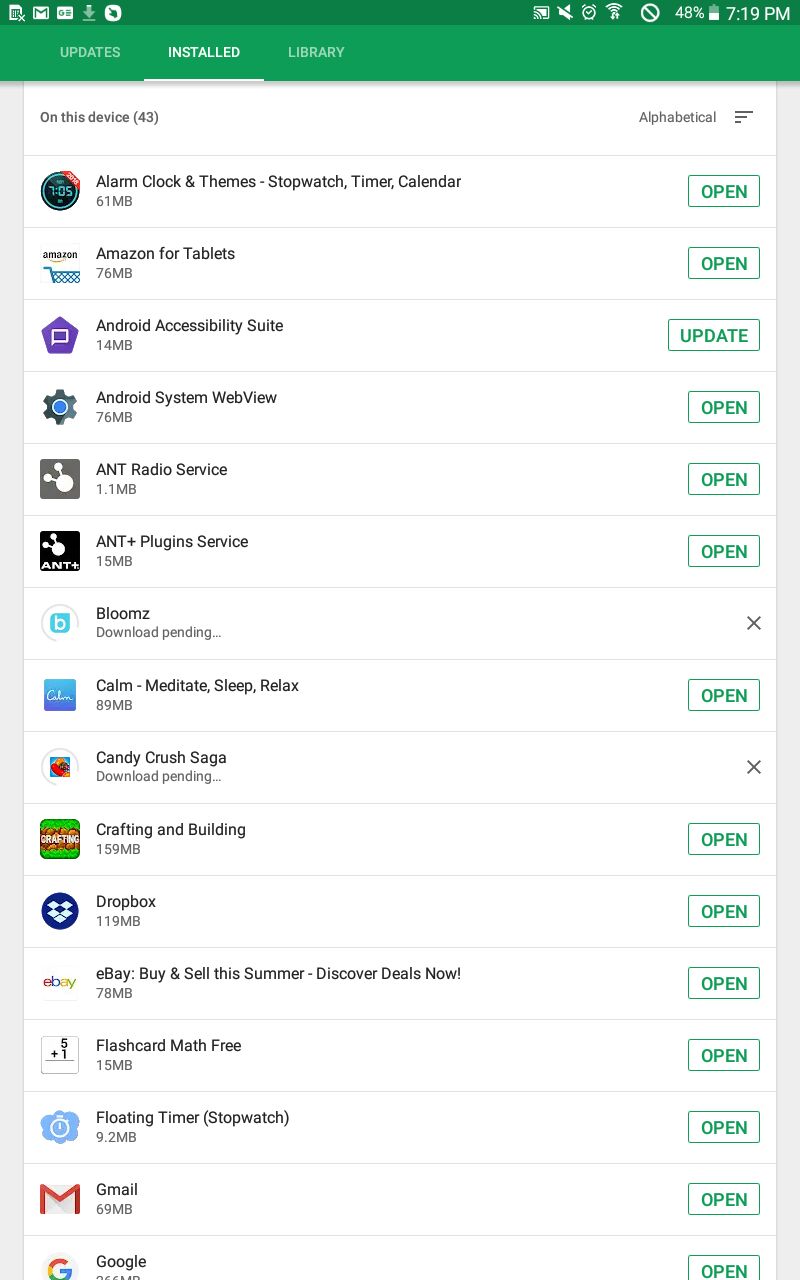Tap the Alarm Clock & Themes app icon
The height and width of the screenshot is (1280, 800).
click(x=60, y=191)
